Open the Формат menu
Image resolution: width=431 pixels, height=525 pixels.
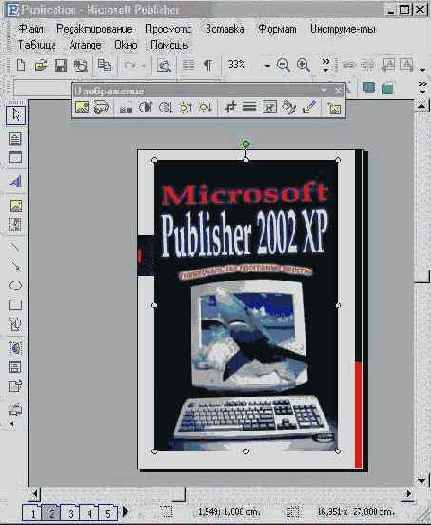tap(277, 29)
